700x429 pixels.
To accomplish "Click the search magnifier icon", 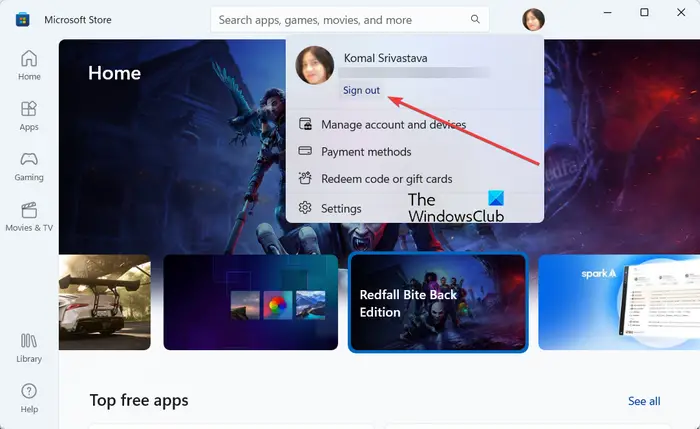I will click(x=475, y=19).
